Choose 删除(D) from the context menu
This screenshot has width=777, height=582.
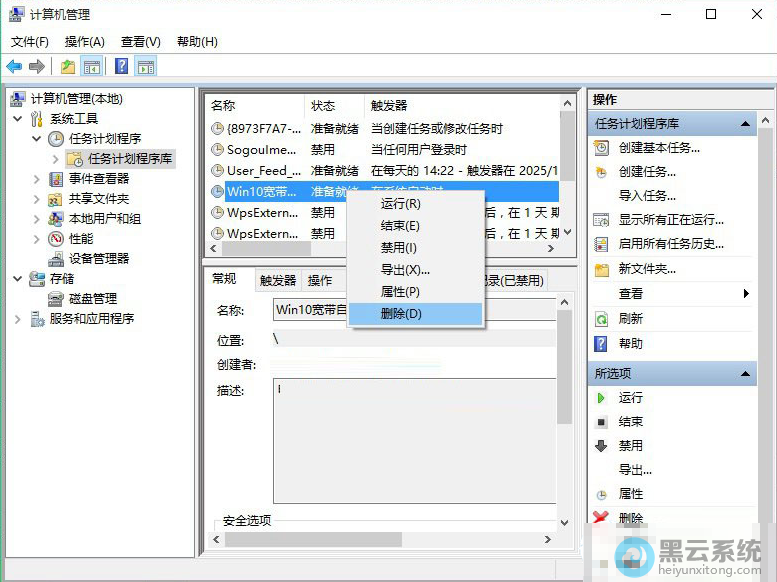[401, 314]
